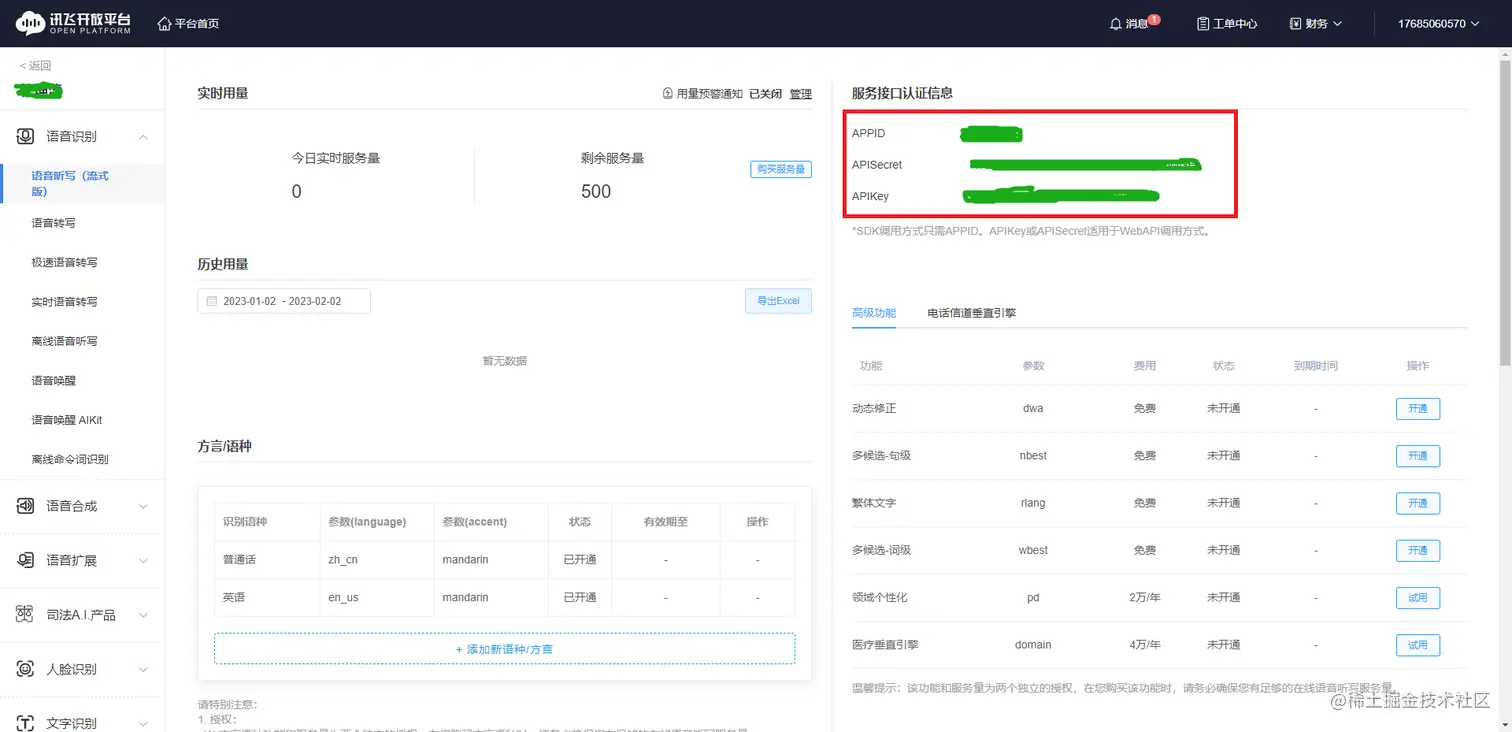The image size is (1512, 732).
Task: Expand the 语音合成 section chevron
Action: [143, 506]
